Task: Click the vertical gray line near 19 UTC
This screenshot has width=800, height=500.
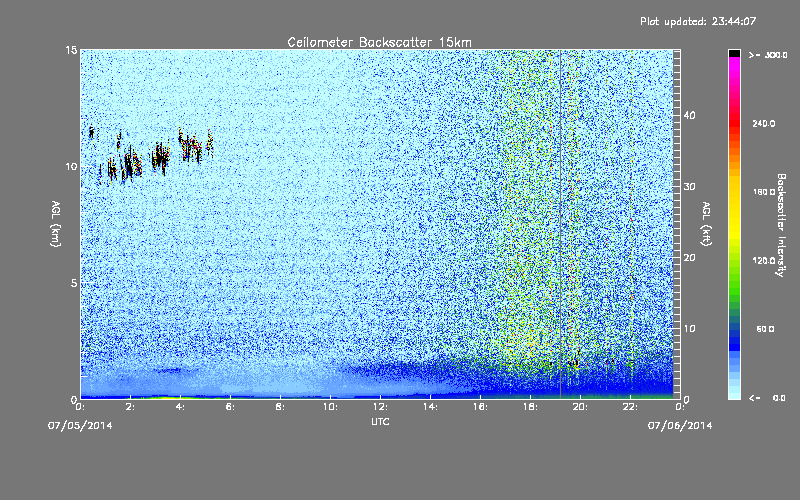Action: [x=560, y=224]
